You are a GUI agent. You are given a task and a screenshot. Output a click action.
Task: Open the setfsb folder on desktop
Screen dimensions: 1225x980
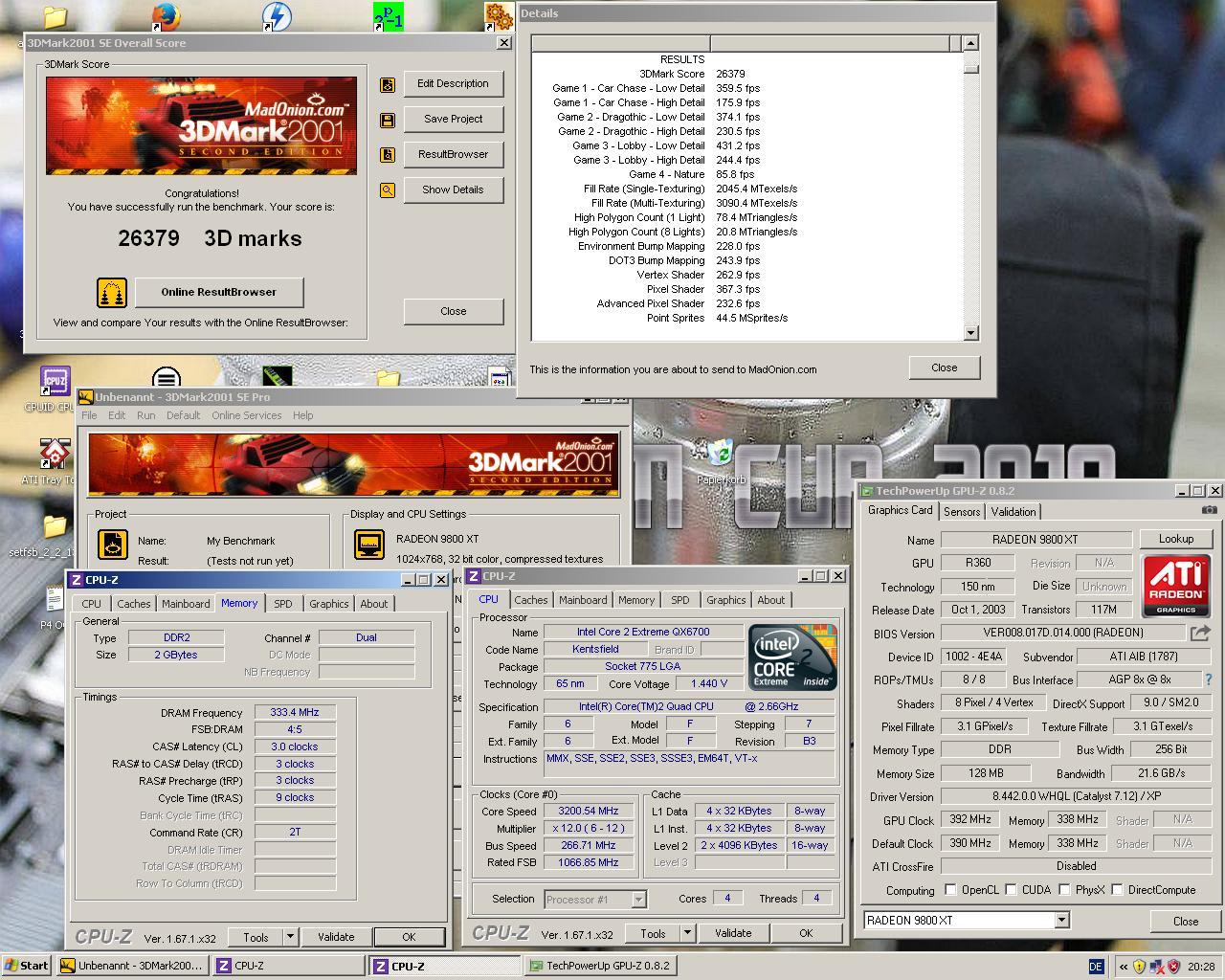[55, 527]
